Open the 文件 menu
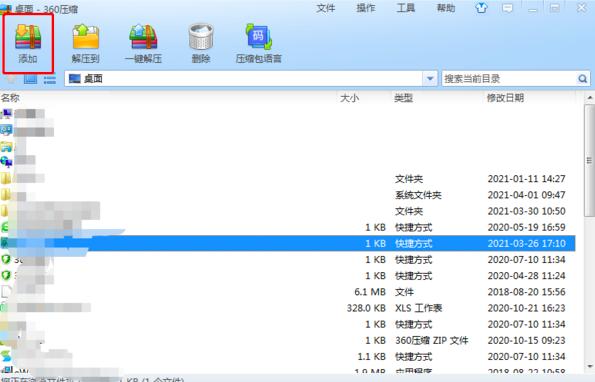 [x=326, y=8]
